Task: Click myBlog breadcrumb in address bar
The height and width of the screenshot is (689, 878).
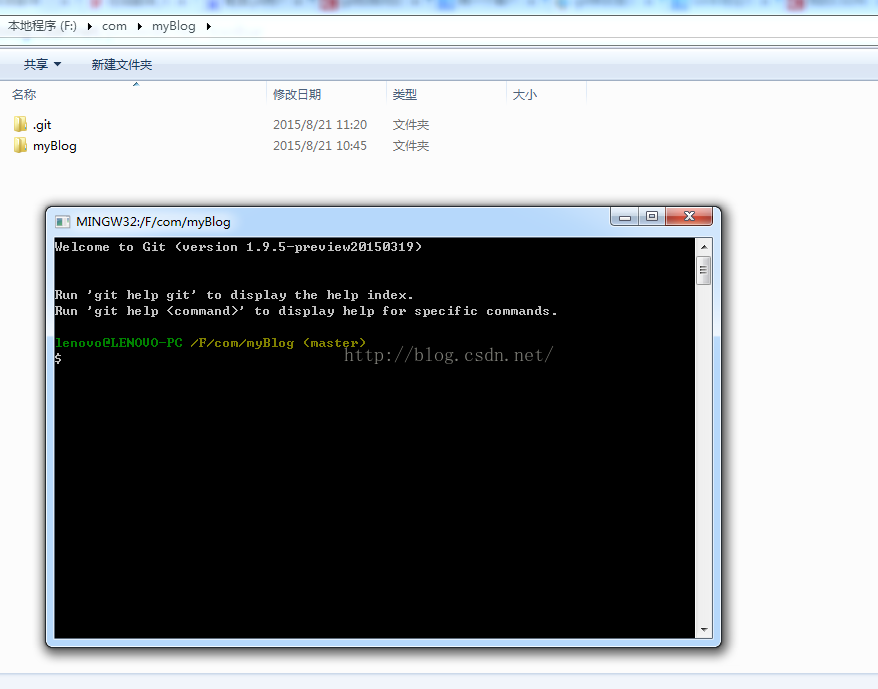Action: 174,26
